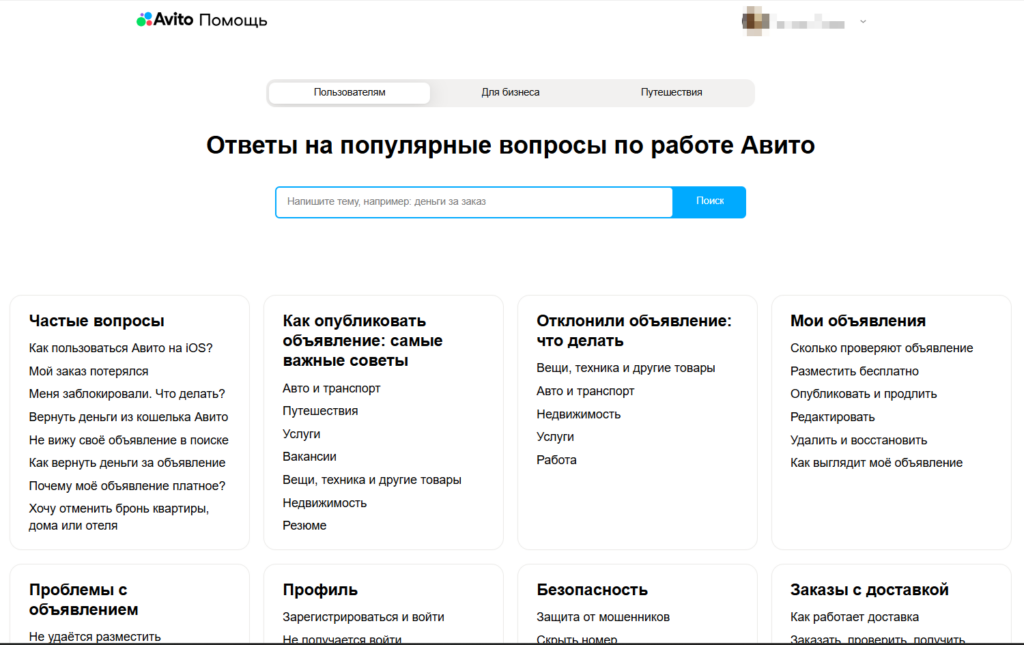This screenshot has width=1024, height=645.
Task: Open Мой заказ потерялся
Action: [x=88, y=371]
